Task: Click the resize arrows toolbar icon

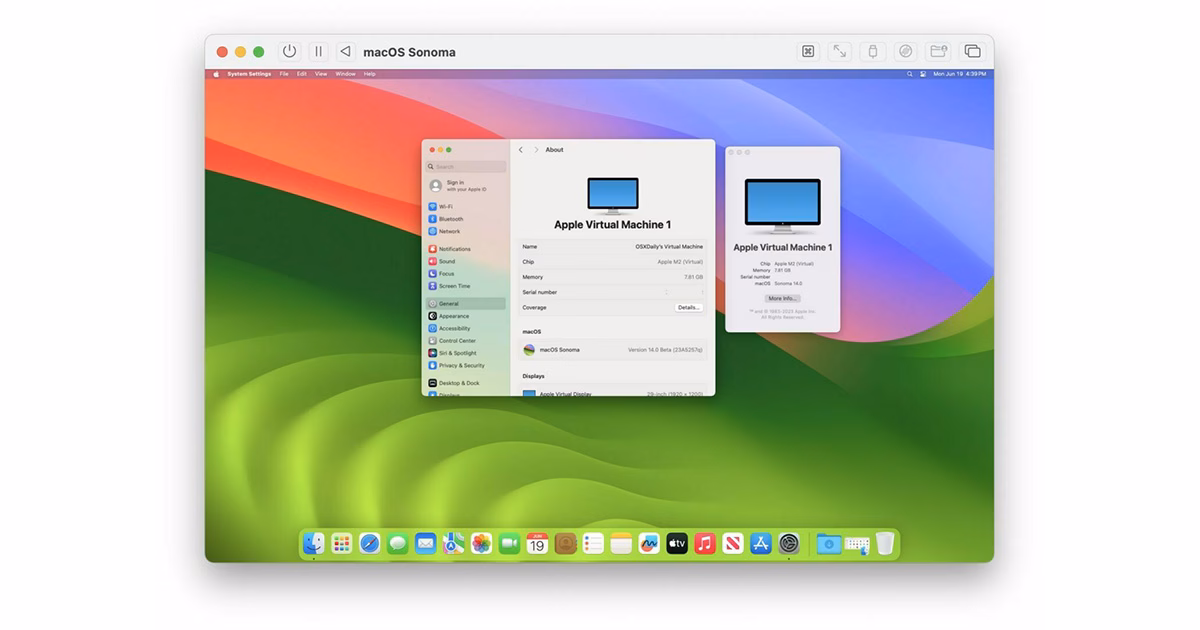Action: pyautogui.click(x=840, y=51)
